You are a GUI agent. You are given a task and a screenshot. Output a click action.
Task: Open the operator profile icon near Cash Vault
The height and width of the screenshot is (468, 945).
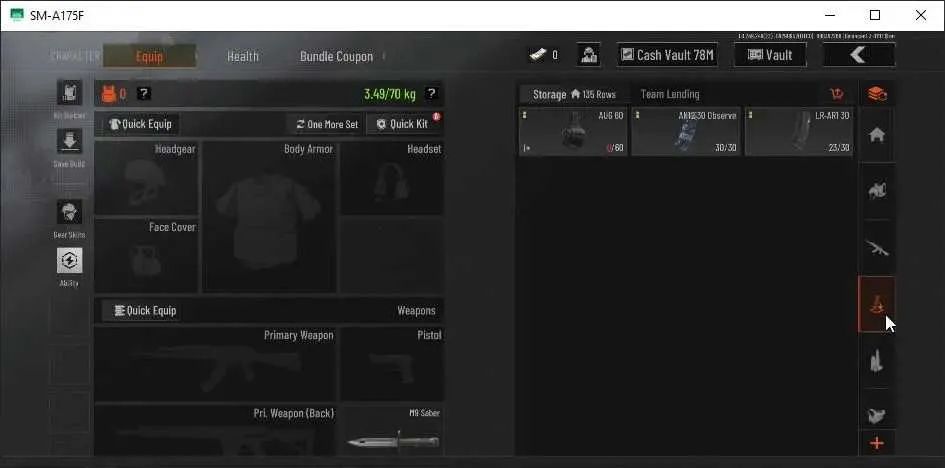click(589, 55)
